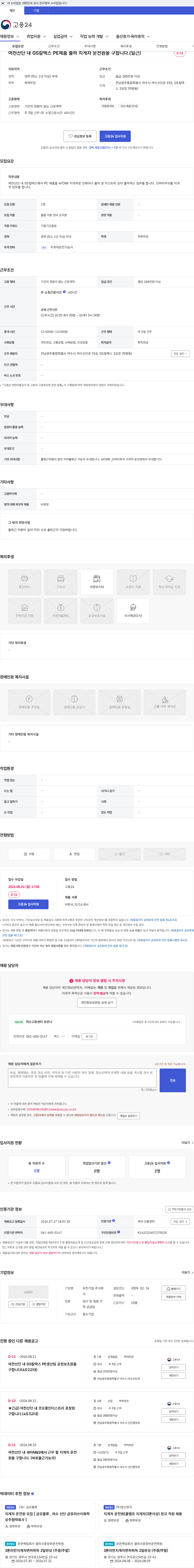
Task: Select the 복리후생 section tab
Action: pyautogui.click(x=126, y=46)
